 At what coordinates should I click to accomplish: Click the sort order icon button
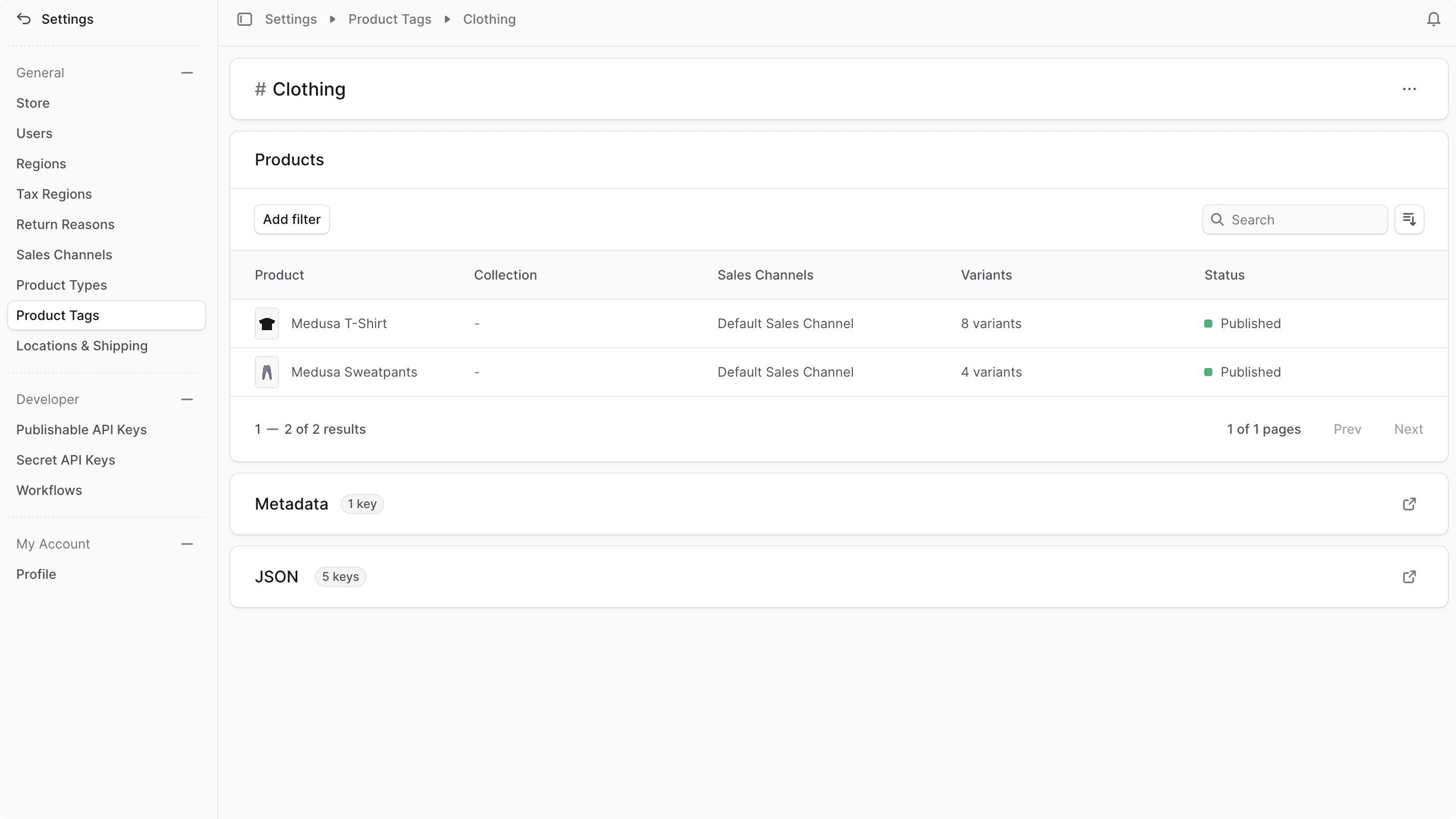click(1408, 219)
